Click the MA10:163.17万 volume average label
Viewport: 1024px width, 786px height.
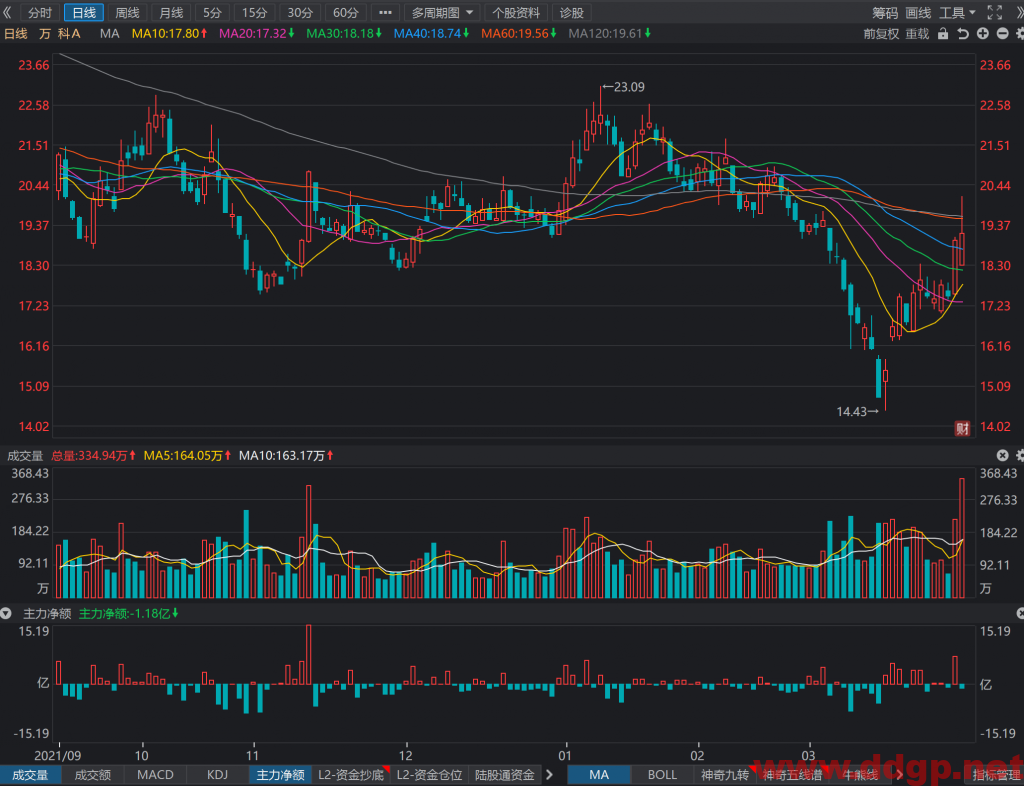[286, 456]
